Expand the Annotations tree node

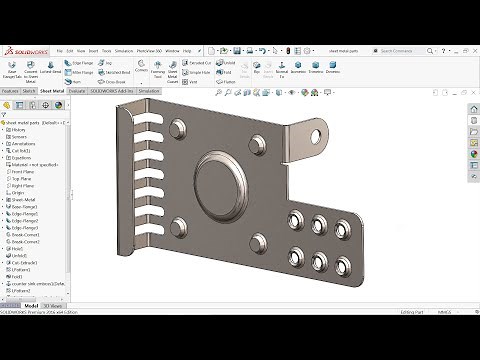click(3, 144)
